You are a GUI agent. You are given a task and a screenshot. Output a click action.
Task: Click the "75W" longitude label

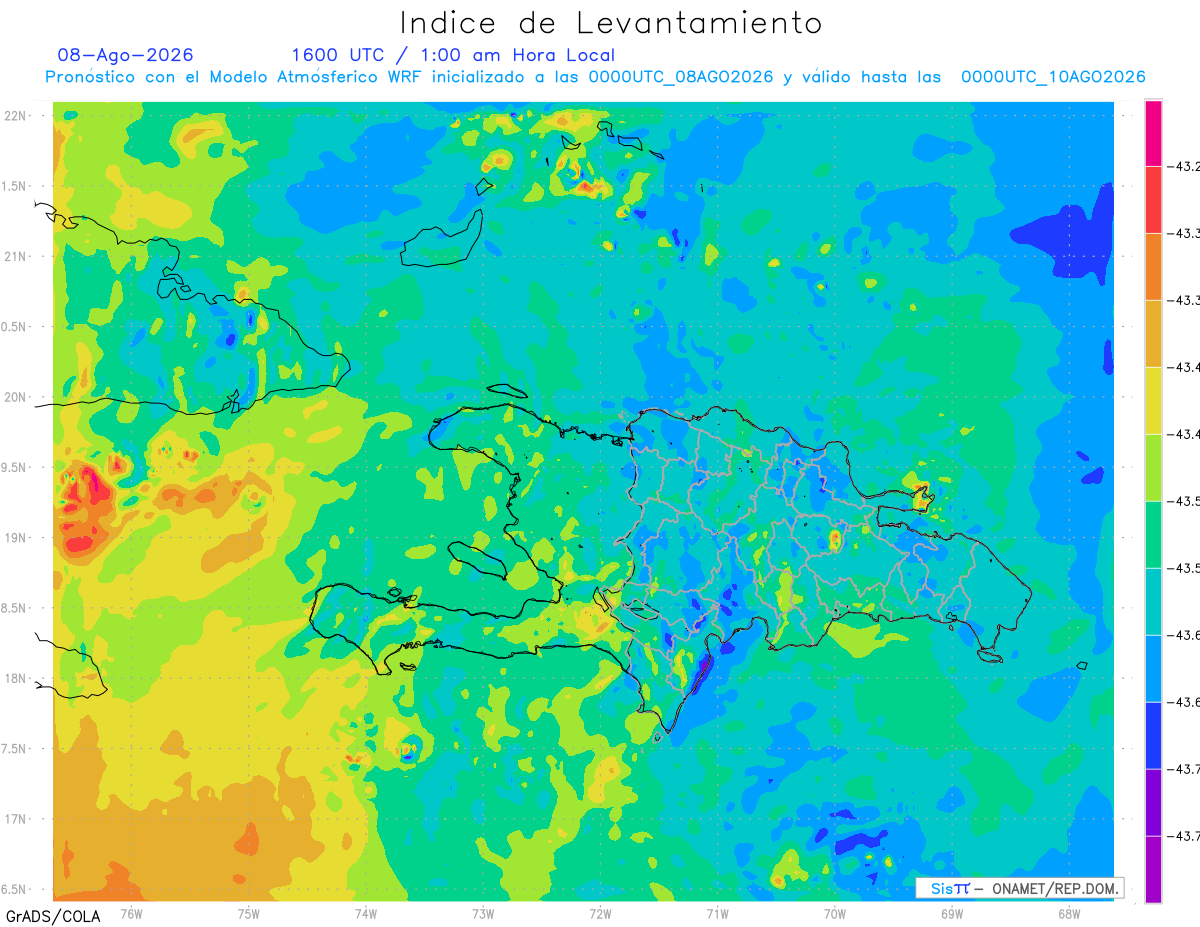coord(249,913)
